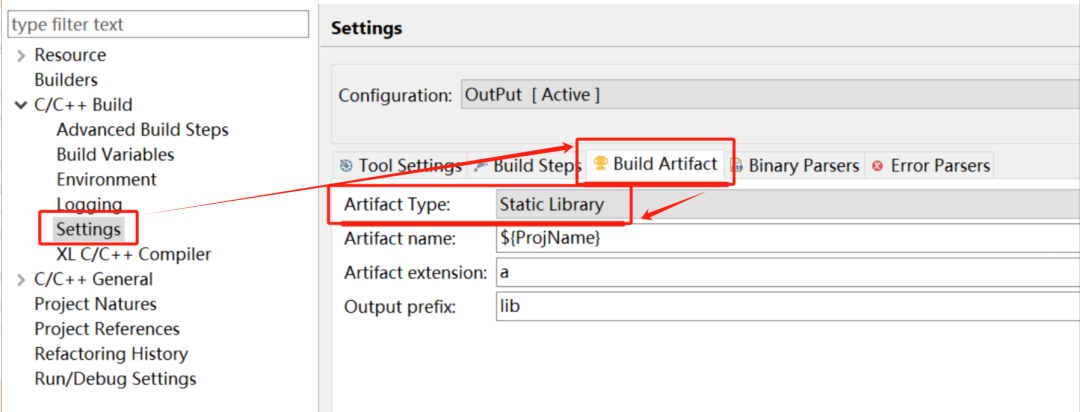The height and width of the screenshot is (412, 1080).
Task: Click the Error Parsers red icon
Action: point(877,166)
